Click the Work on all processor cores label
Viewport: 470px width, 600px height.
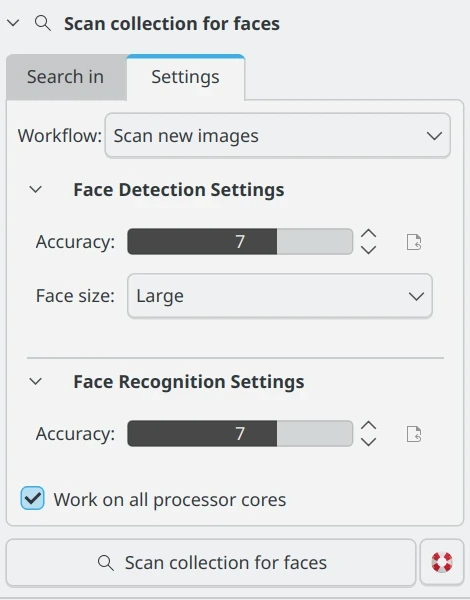170,499
